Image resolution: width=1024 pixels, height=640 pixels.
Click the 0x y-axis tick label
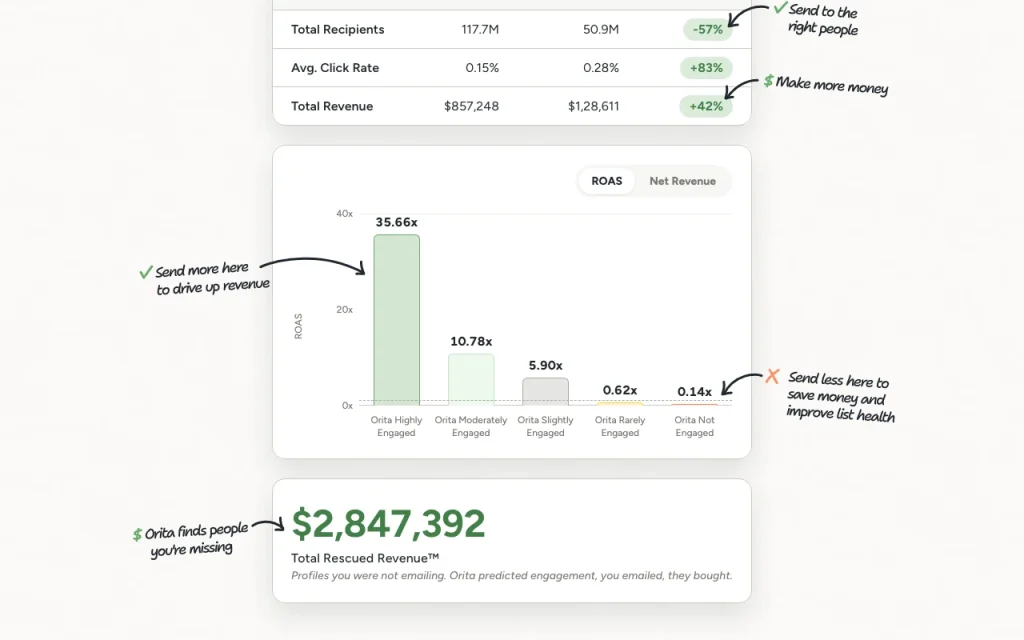tap(347, 406)
